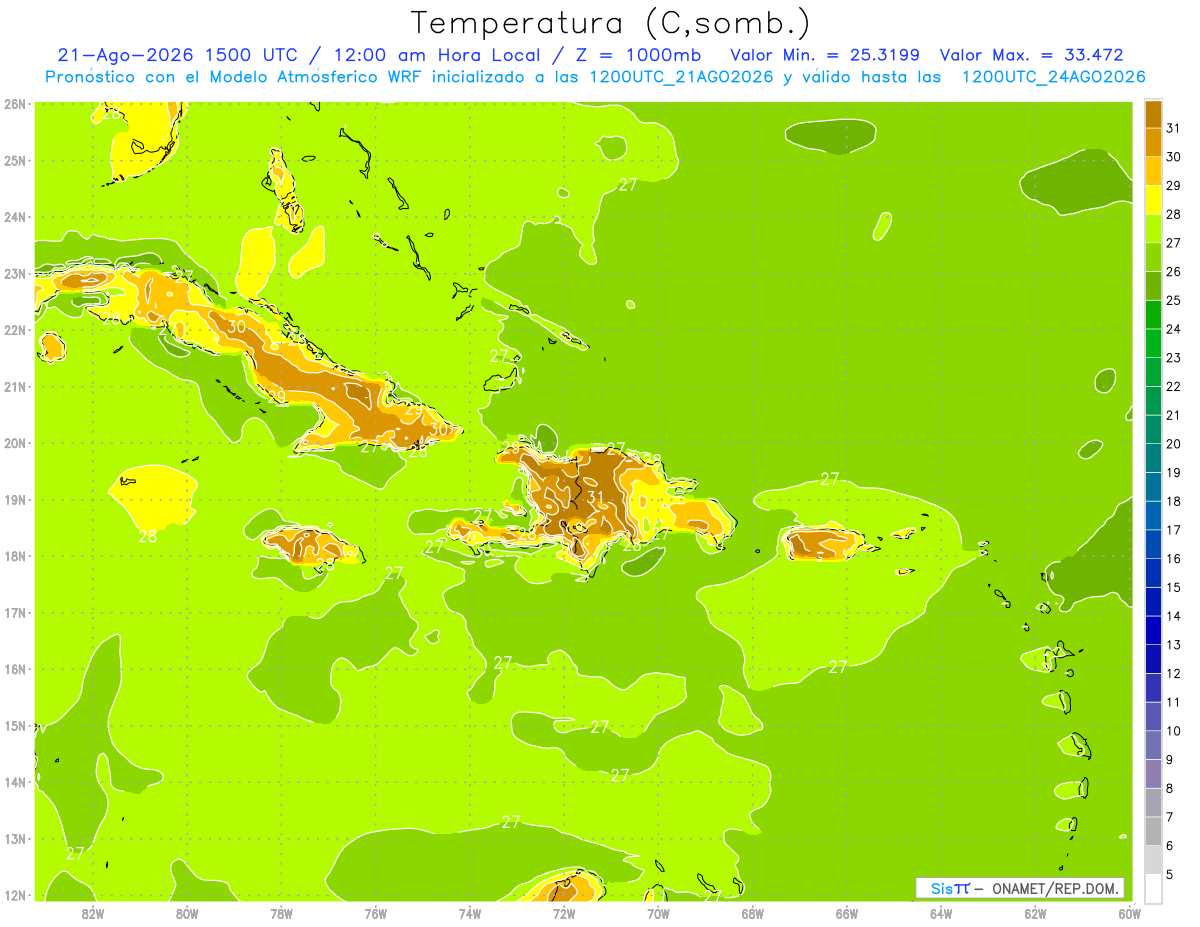Click the color bar label '13'
This screenshot has height=927, width=1200.
[x=1172, y=645]
